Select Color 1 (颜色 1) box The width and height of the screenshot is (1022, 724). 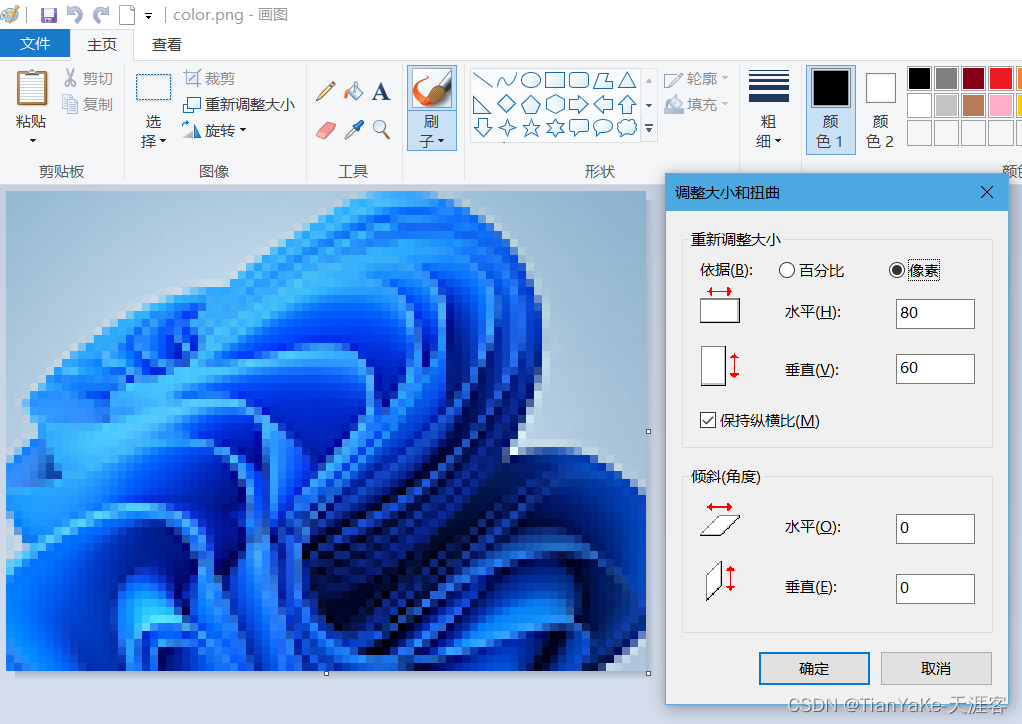tap(830, 109)
